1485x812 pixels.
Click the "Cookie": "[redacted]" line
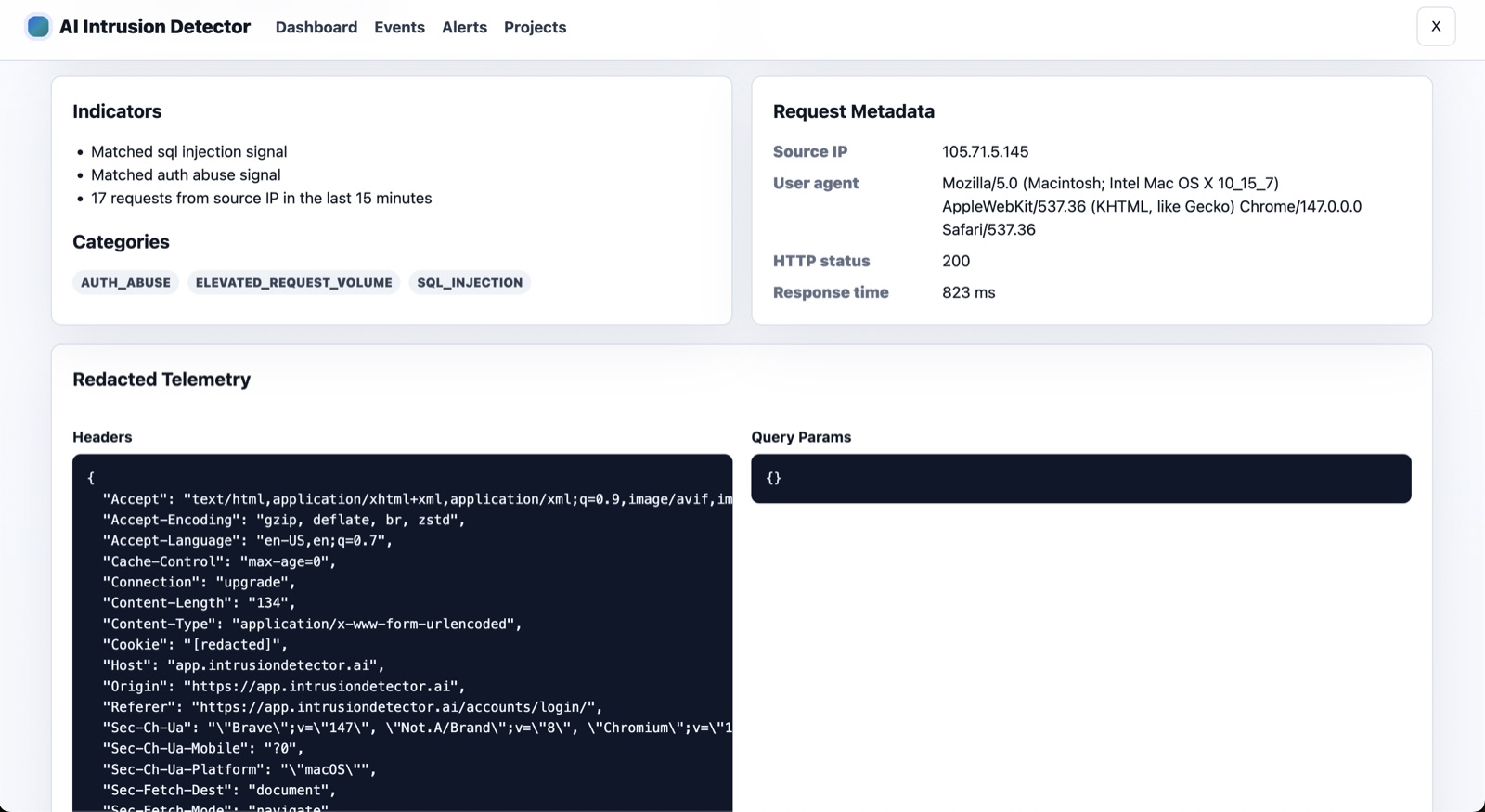[195, 644]
